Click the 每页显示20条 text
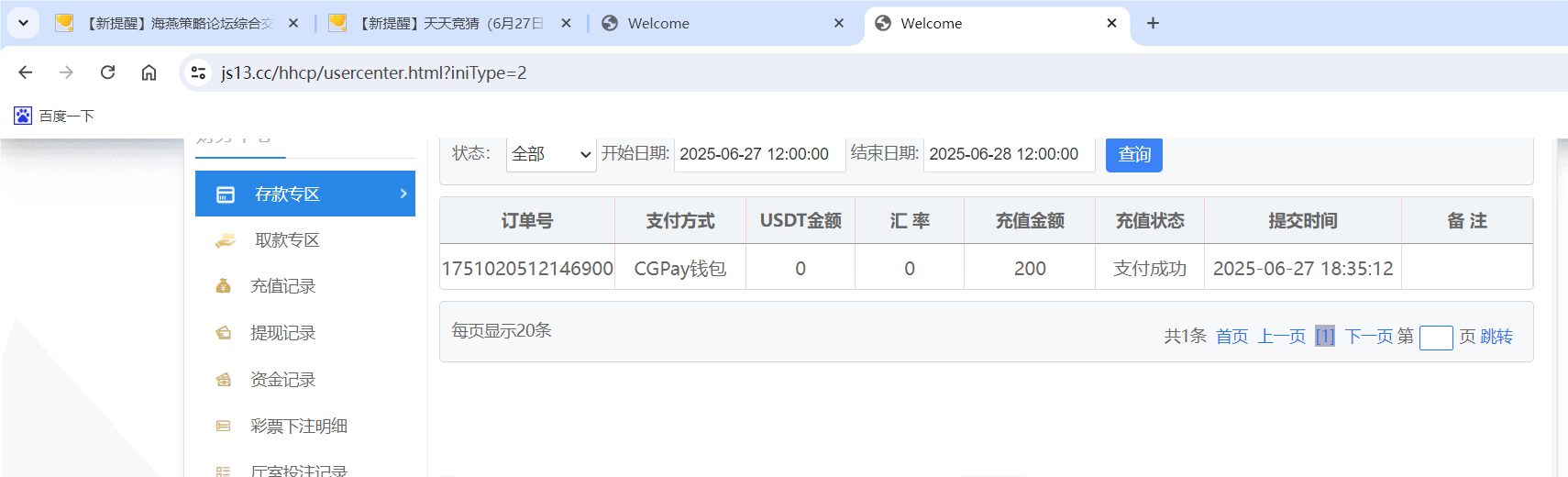This screenshot has height=477, width=1568. (x=502, y=330)
